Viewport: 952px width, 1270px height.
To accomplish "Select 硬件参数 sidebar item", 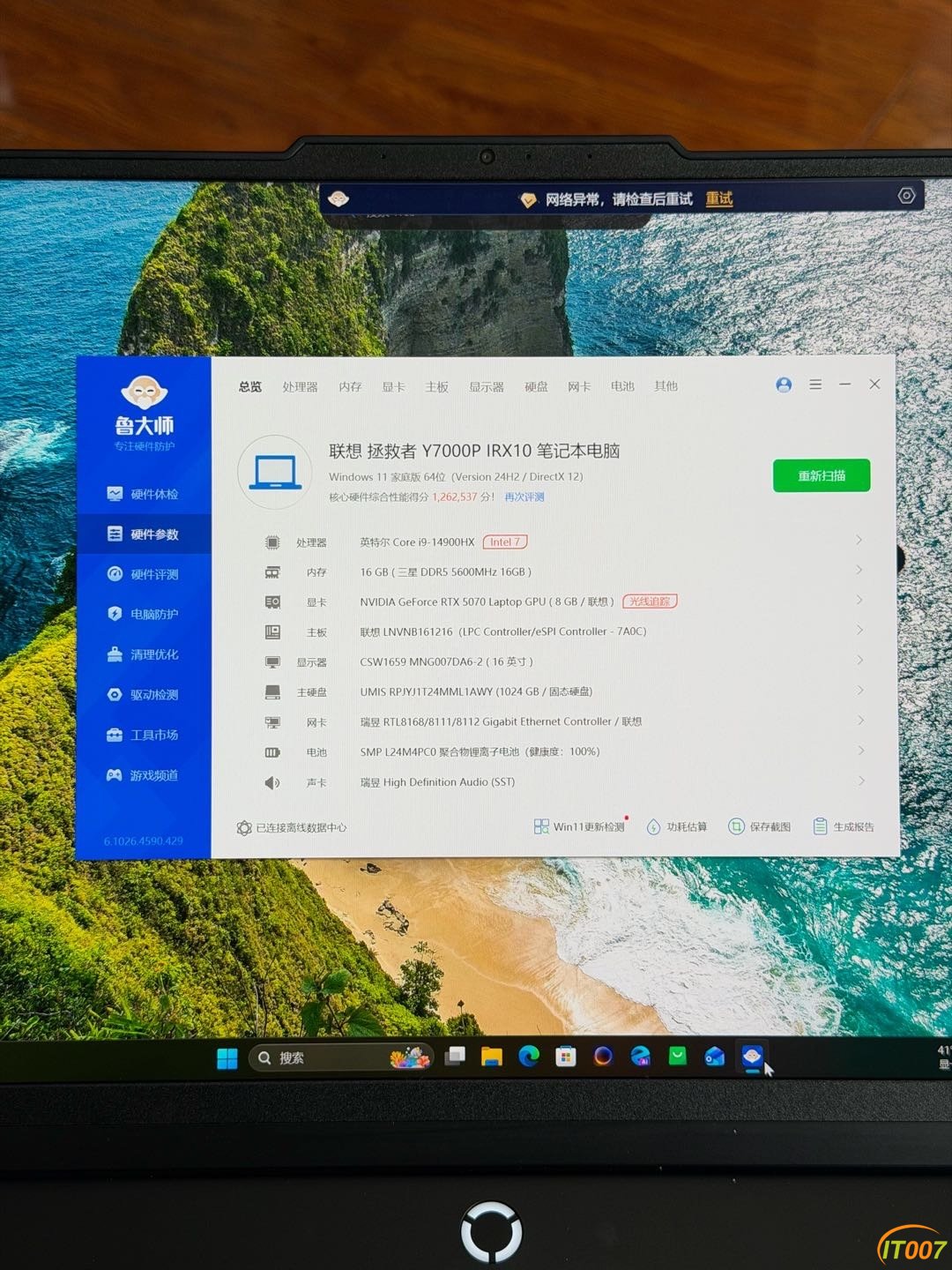I will (x=143, y=534).
